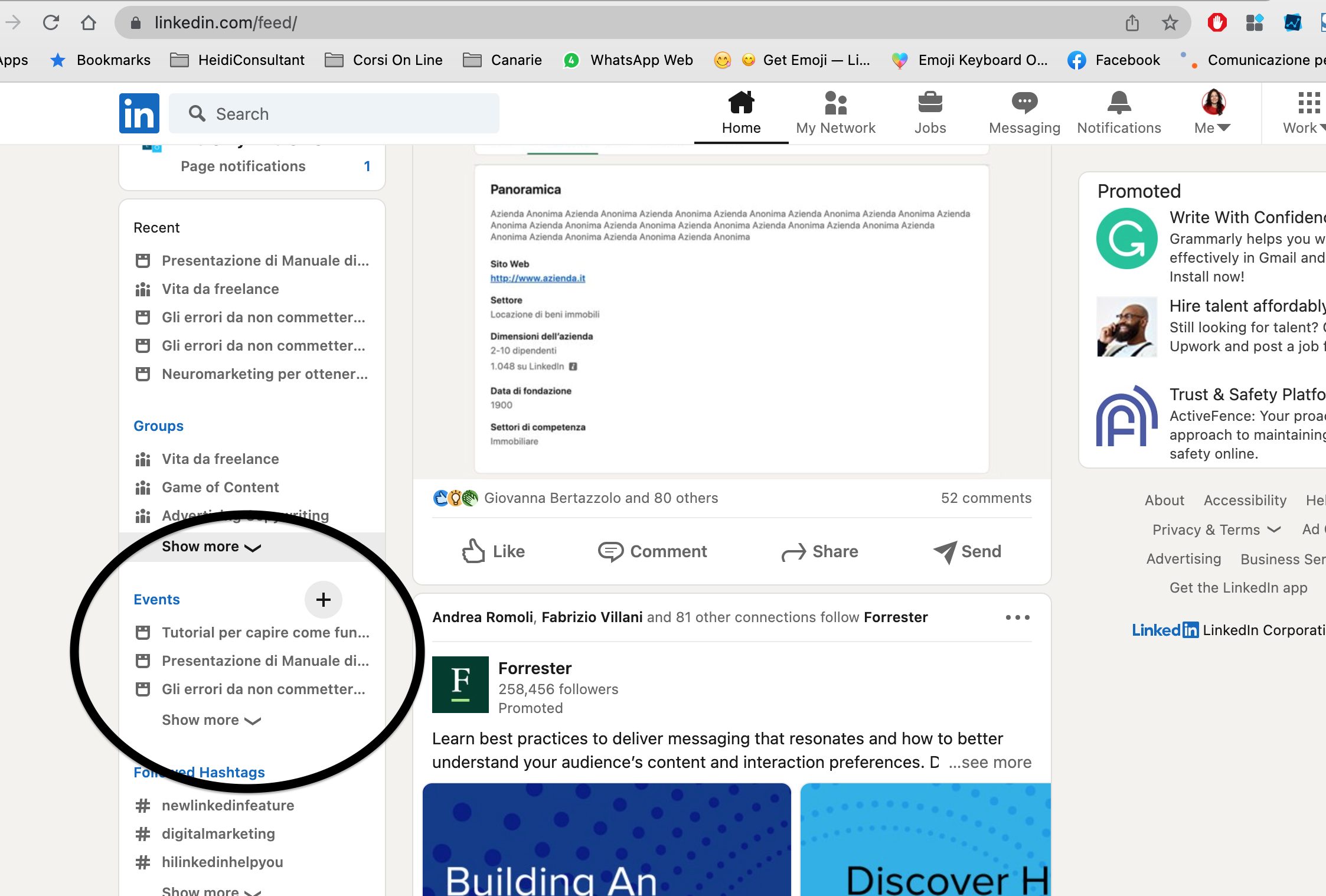Bookmark this page with the star icon
This screenshot has height=896, width=1326.
point(1170,23)
